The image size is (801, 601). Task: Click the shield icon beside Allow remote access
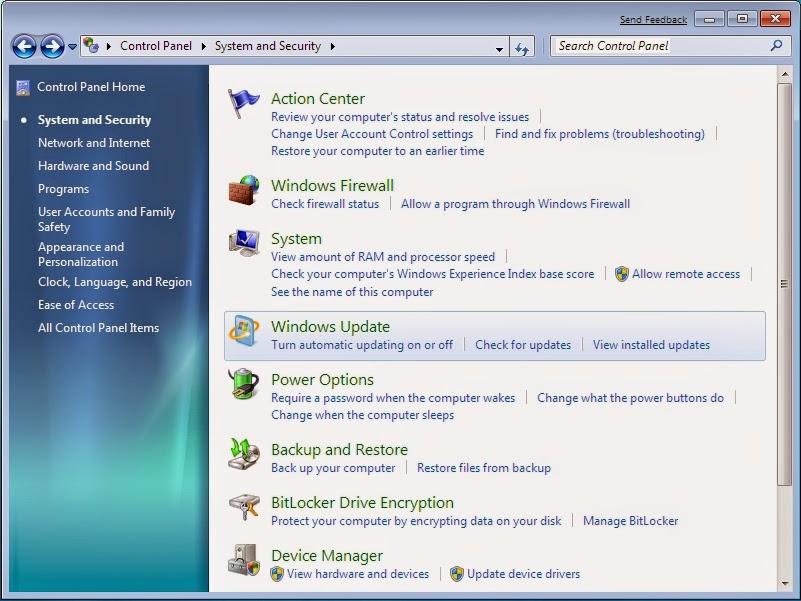click(x=622, y=274)
